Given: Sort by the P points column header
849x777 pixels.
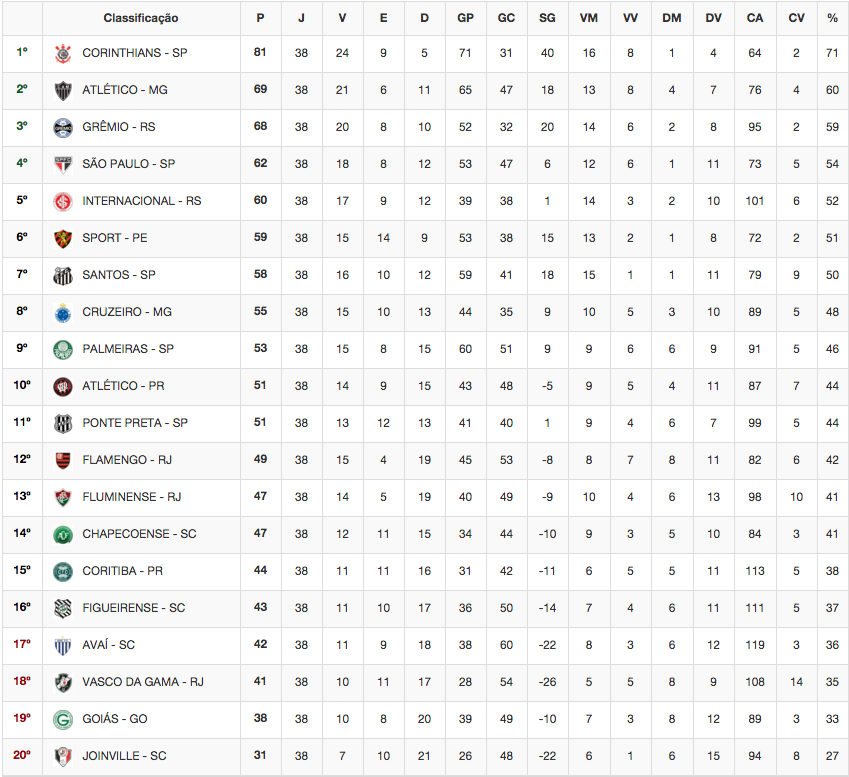Looking at the screenshot, I should [x=260, y=18].
